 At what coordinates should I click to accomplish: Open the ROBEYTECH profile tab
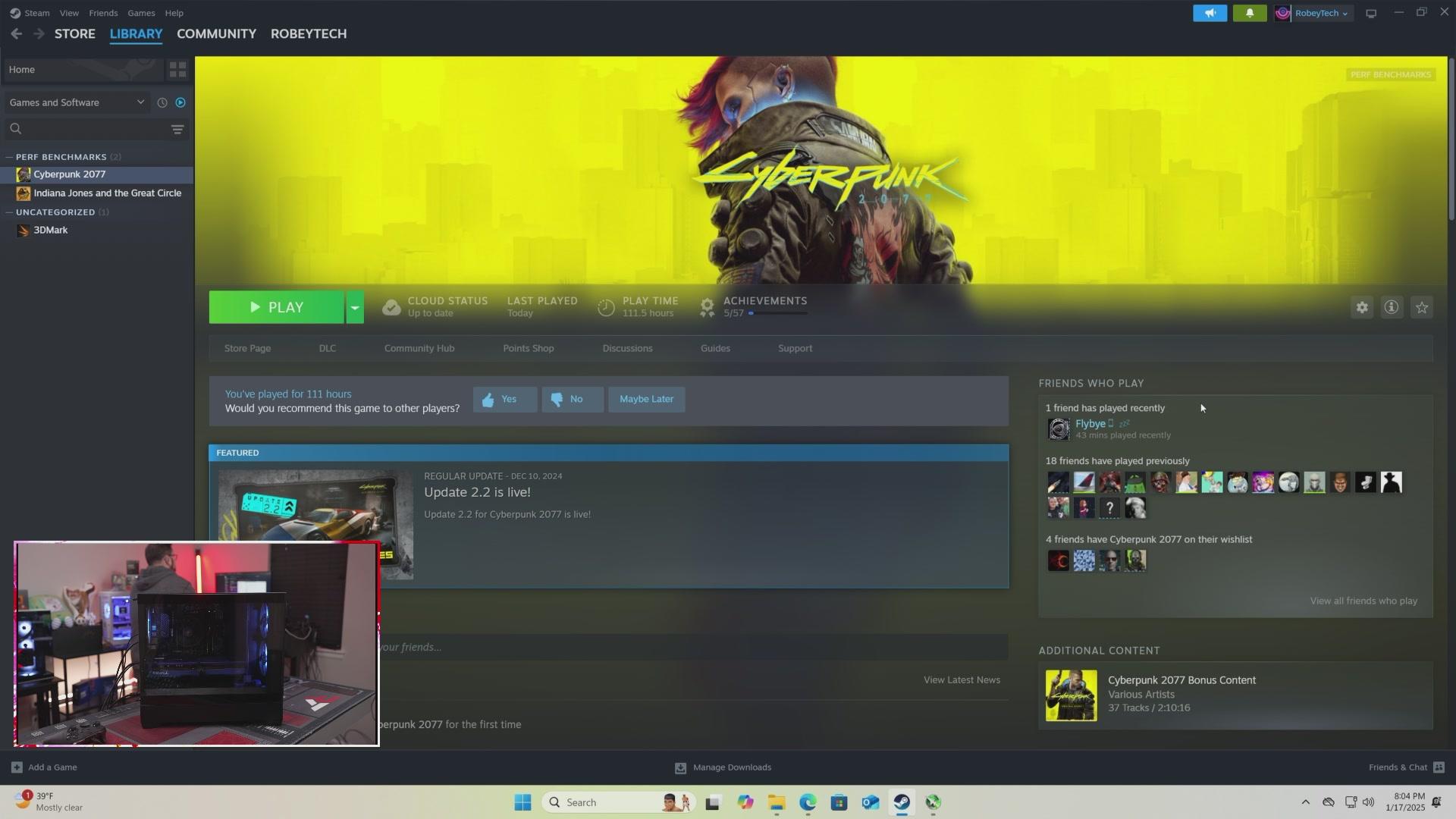pyautogui.click(x=309, y=33)
